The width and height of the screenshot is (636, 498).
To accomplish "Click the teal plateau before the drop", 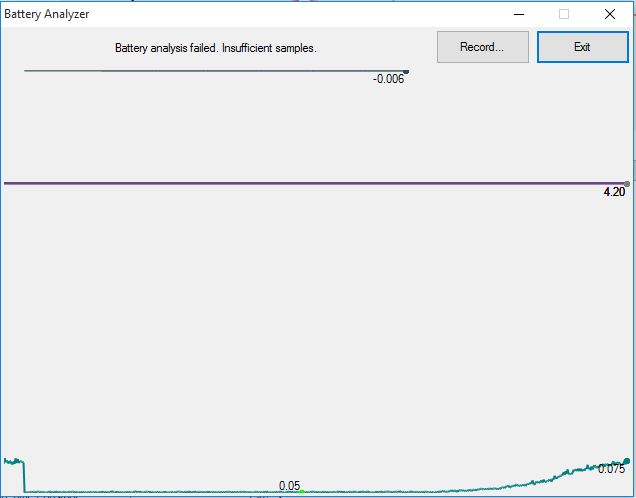I will (13, 461).
